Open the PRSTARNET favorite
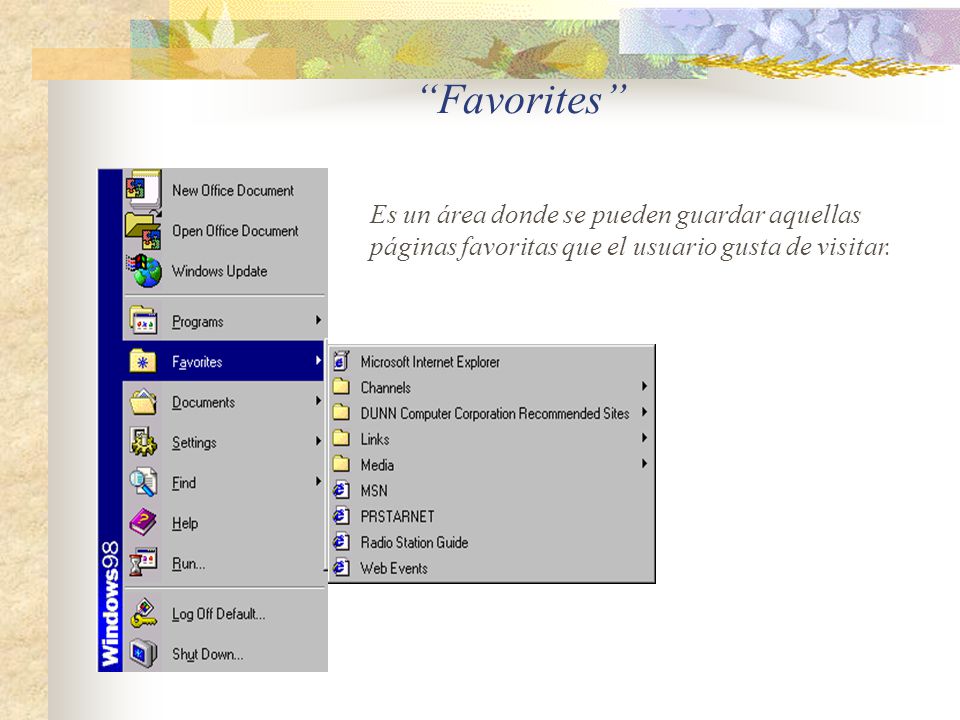960x720 pixels. [x=492, y=516]
